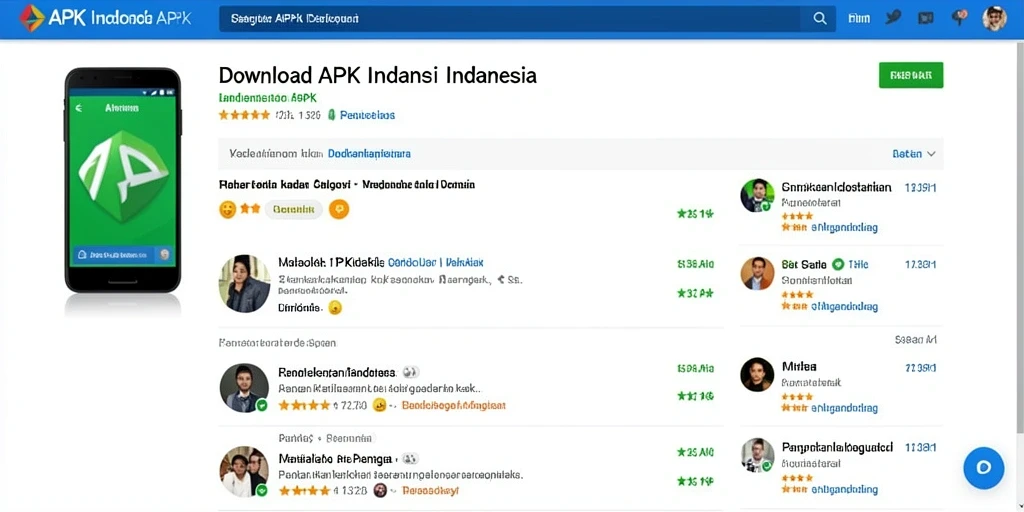
Task: Click the magnifier search icon in header
Action: click(820, 19)
